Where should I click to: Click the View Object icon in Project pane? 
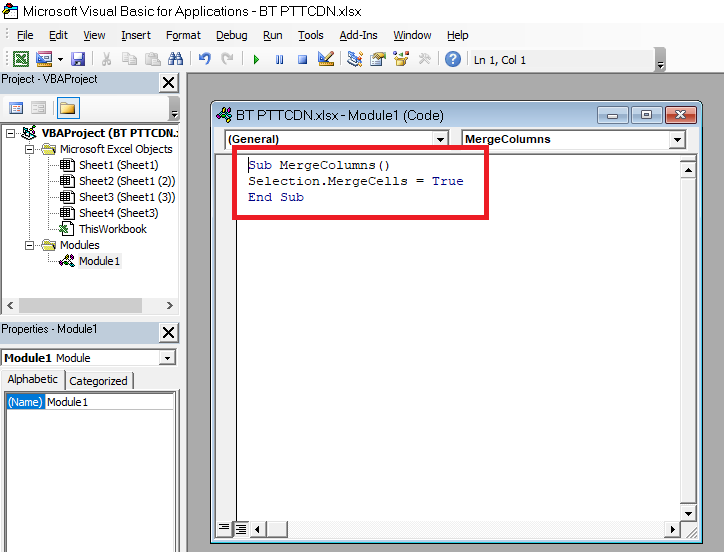coord(38,108)
